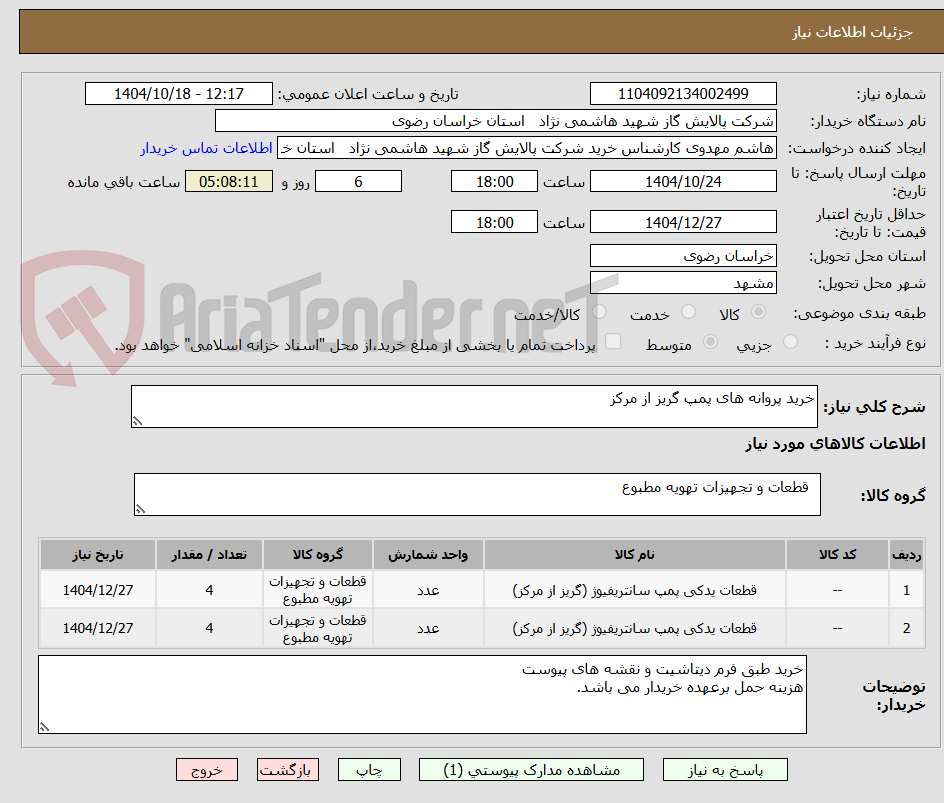Select the متوسط purchase type radio
The image size is (944, 803).
(x=710, y=342)
